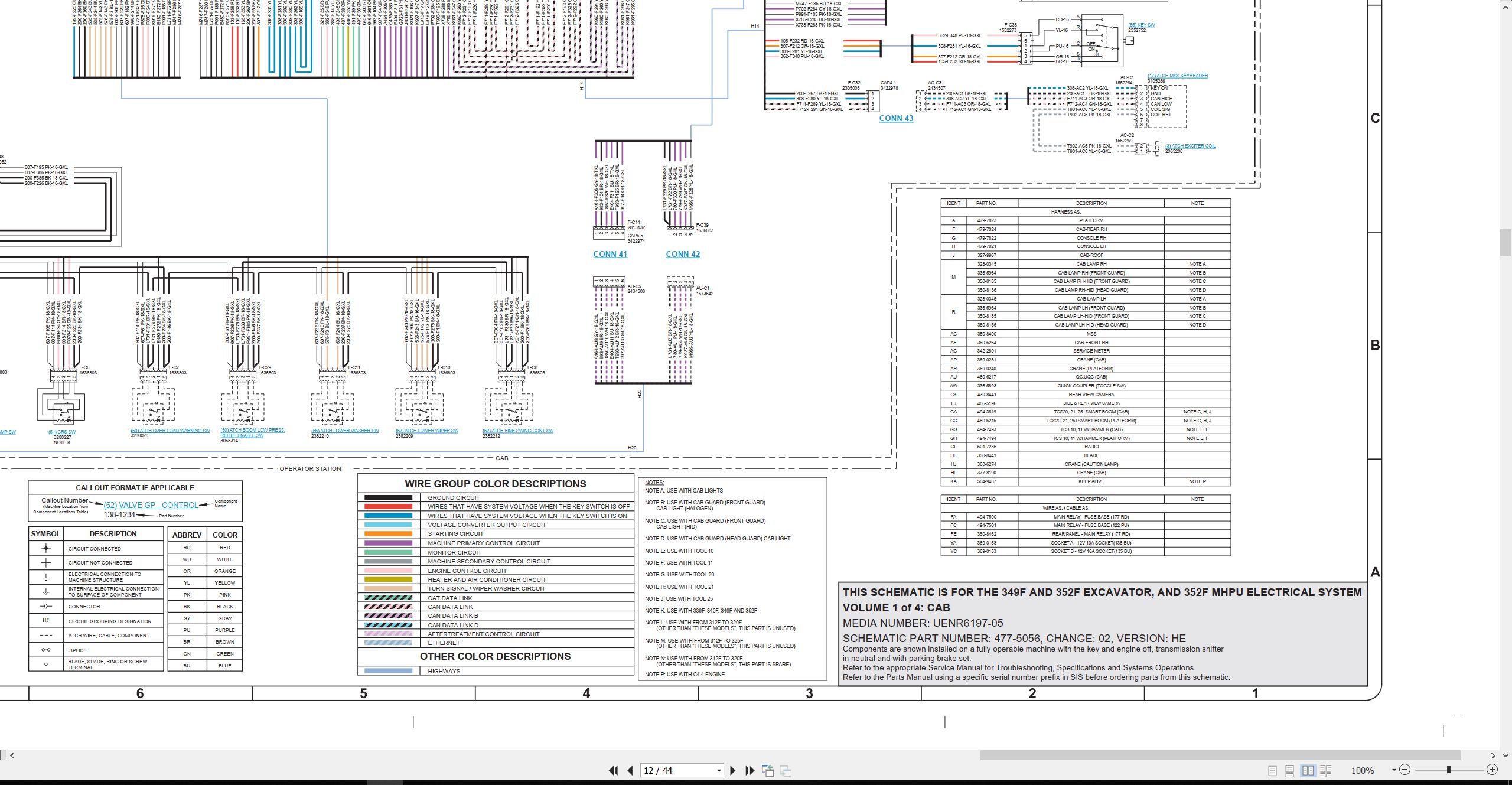Image resolution: width=1512 pixels, height=785 pixels.
Task: Click the orange STARTING CIRCUIT swatch
Action: pos(388,533)
